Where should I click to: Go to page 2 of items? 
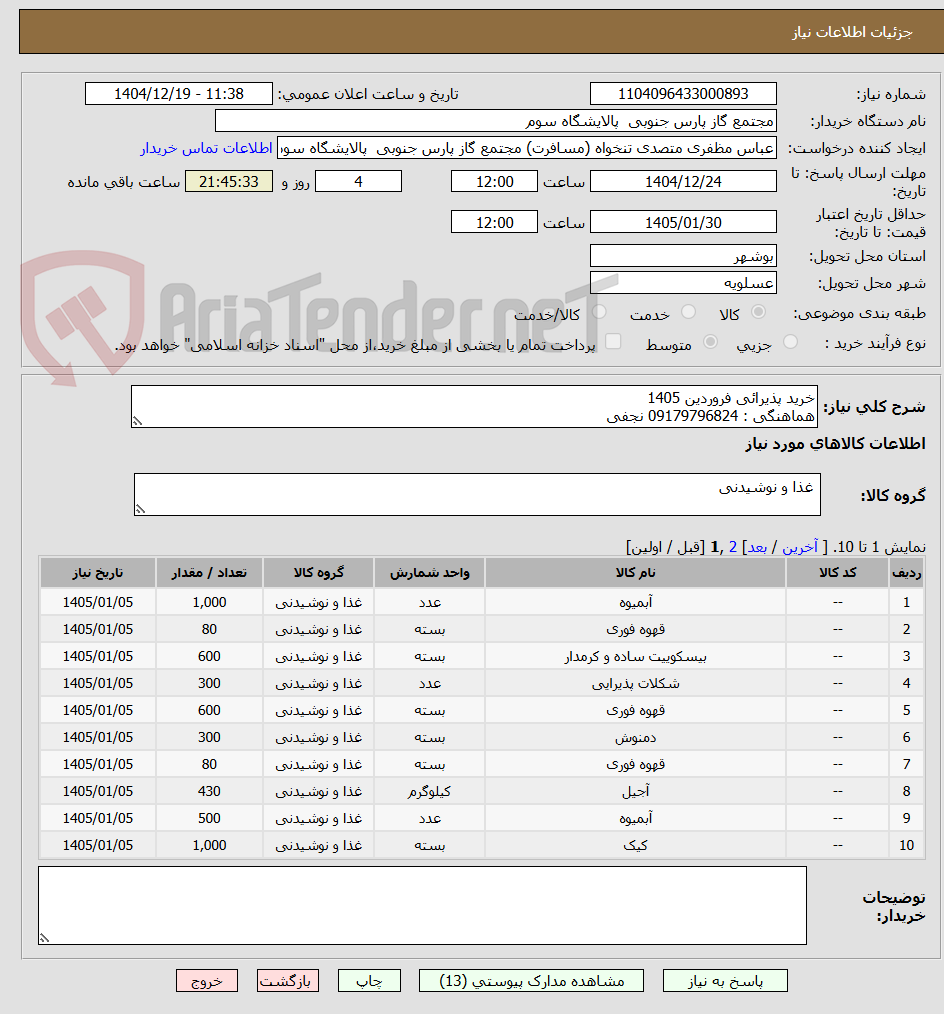coord(733,547)
